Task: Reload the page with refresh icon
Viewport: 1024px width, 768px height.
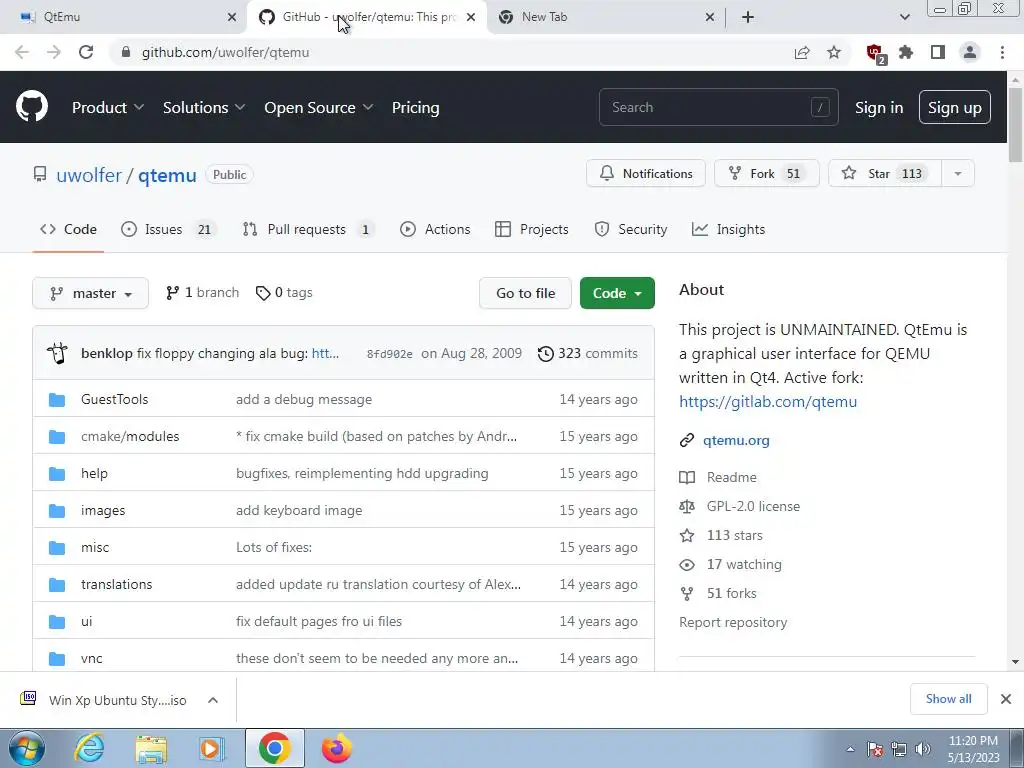Action: [x=86, y=52]
